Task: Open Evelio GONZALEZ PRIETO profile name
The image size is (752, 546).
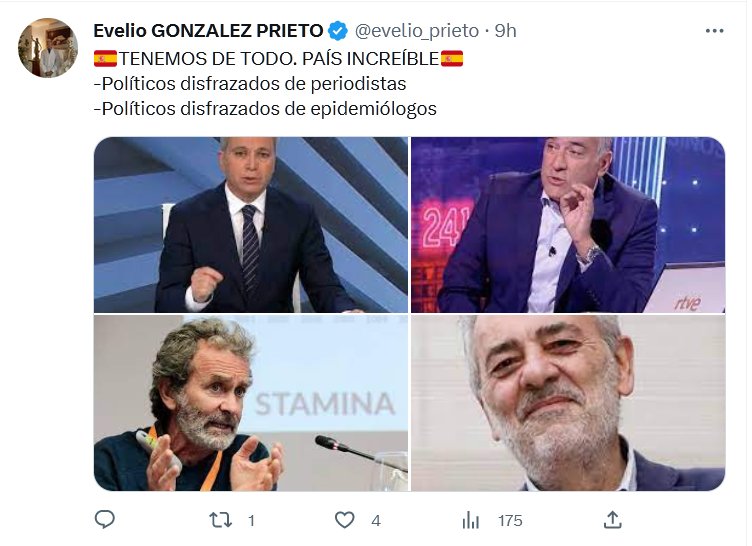Action: (x=209, y=31)
